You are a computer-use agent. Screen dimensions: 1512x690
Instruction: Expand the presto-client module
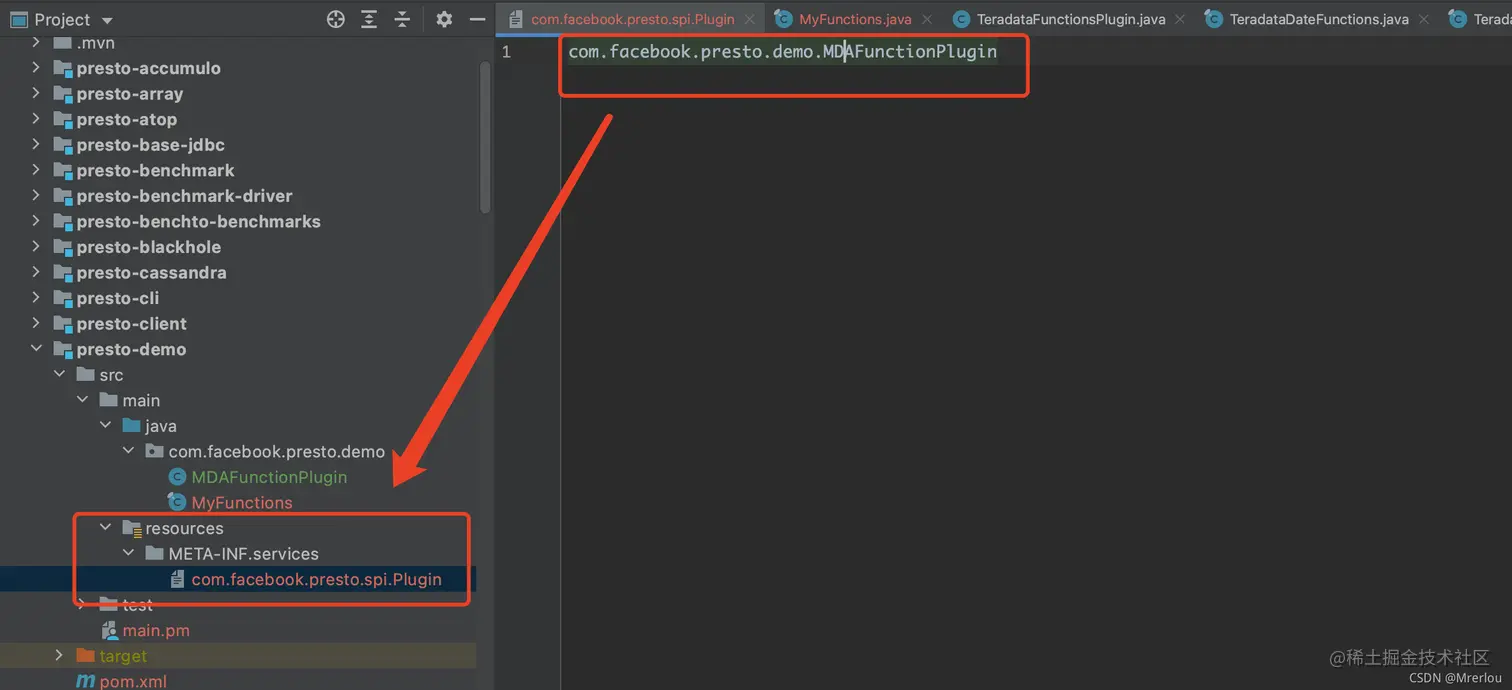point(36,323)
